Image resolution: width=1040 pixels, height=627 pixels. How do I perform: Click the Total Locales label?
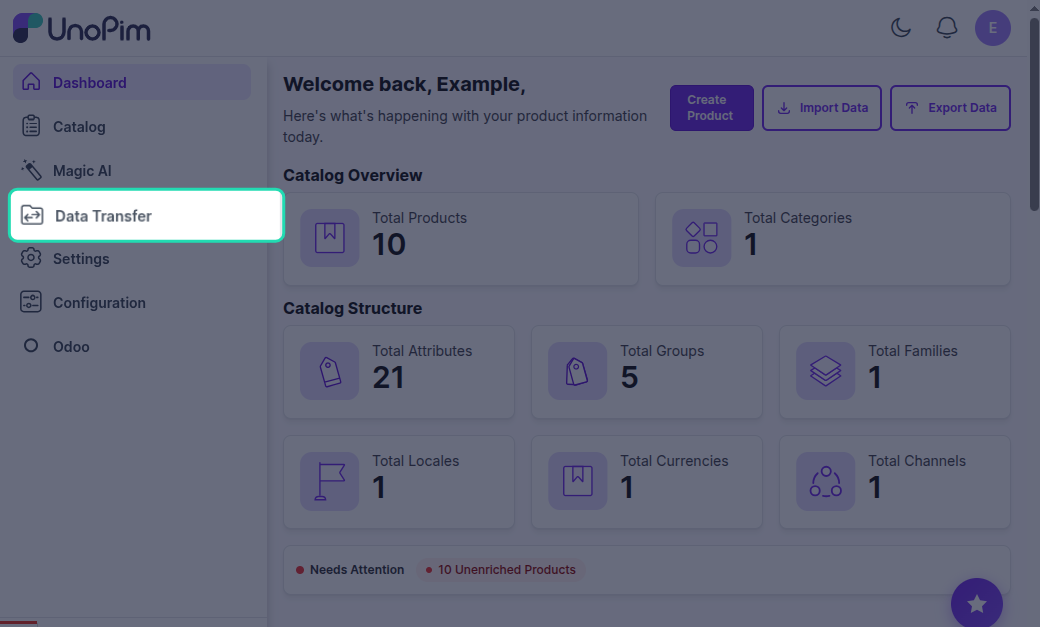click(415, 460)
